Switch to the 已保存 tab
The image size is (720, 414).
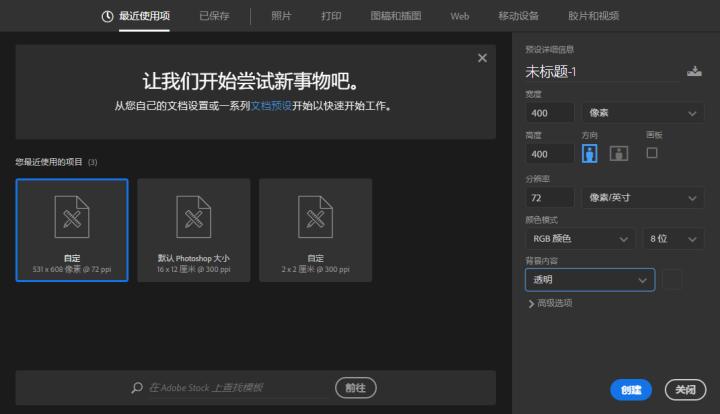[x=214, y=17]
